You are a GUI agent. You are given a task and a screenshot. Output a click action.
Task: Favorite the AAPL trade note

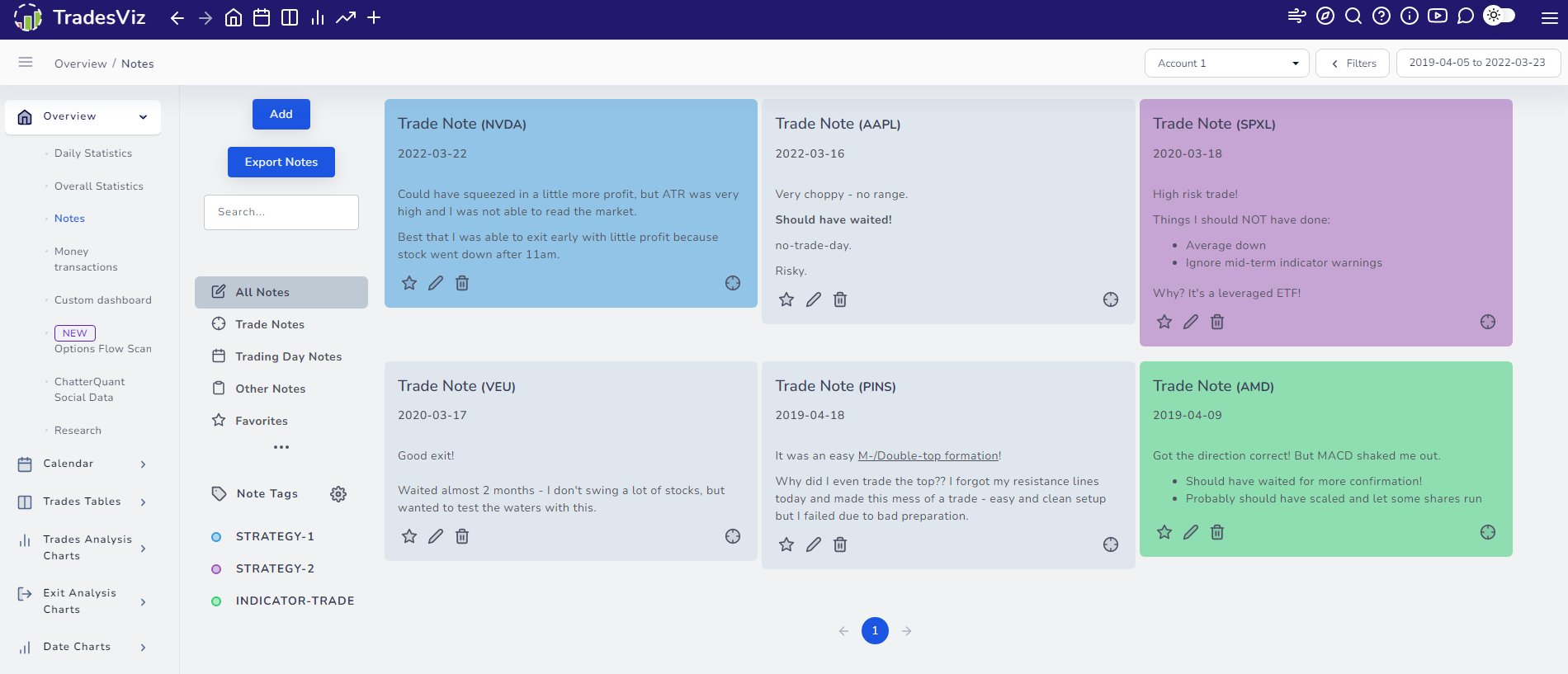(x=786, y=299)
